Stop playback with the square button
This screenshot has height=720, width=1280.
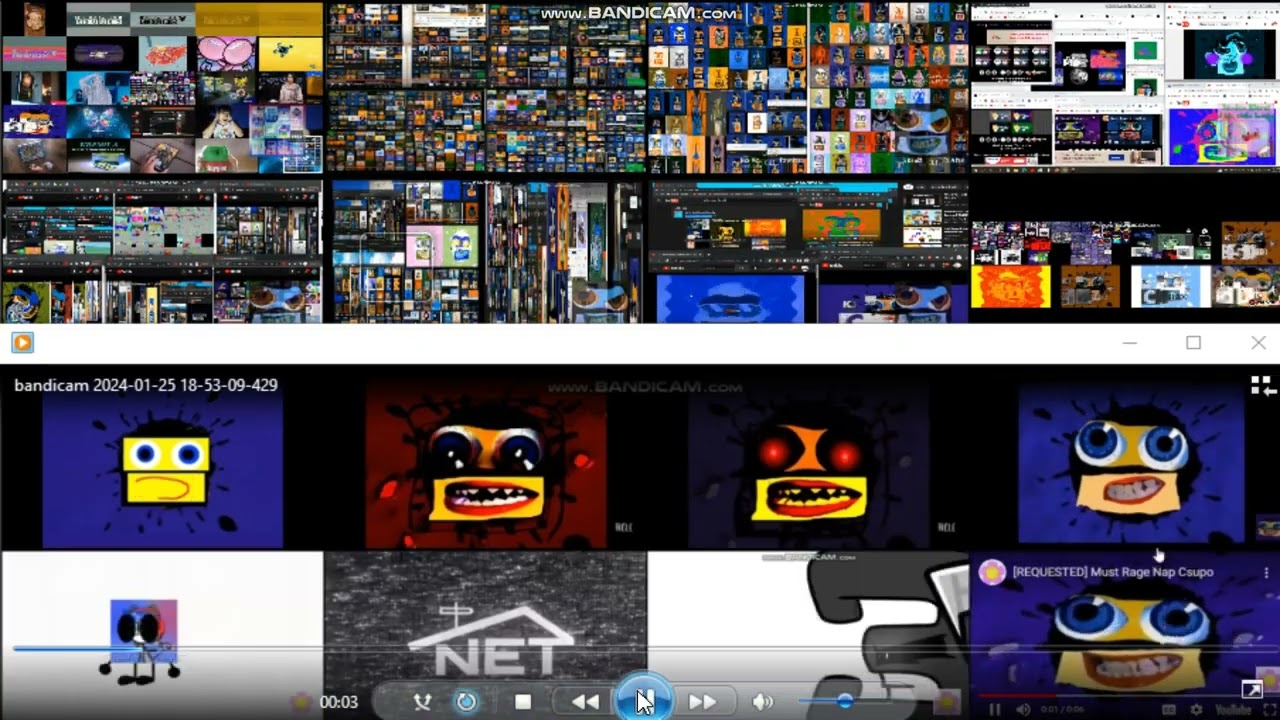pyautogui.click(x=523, y=702)
